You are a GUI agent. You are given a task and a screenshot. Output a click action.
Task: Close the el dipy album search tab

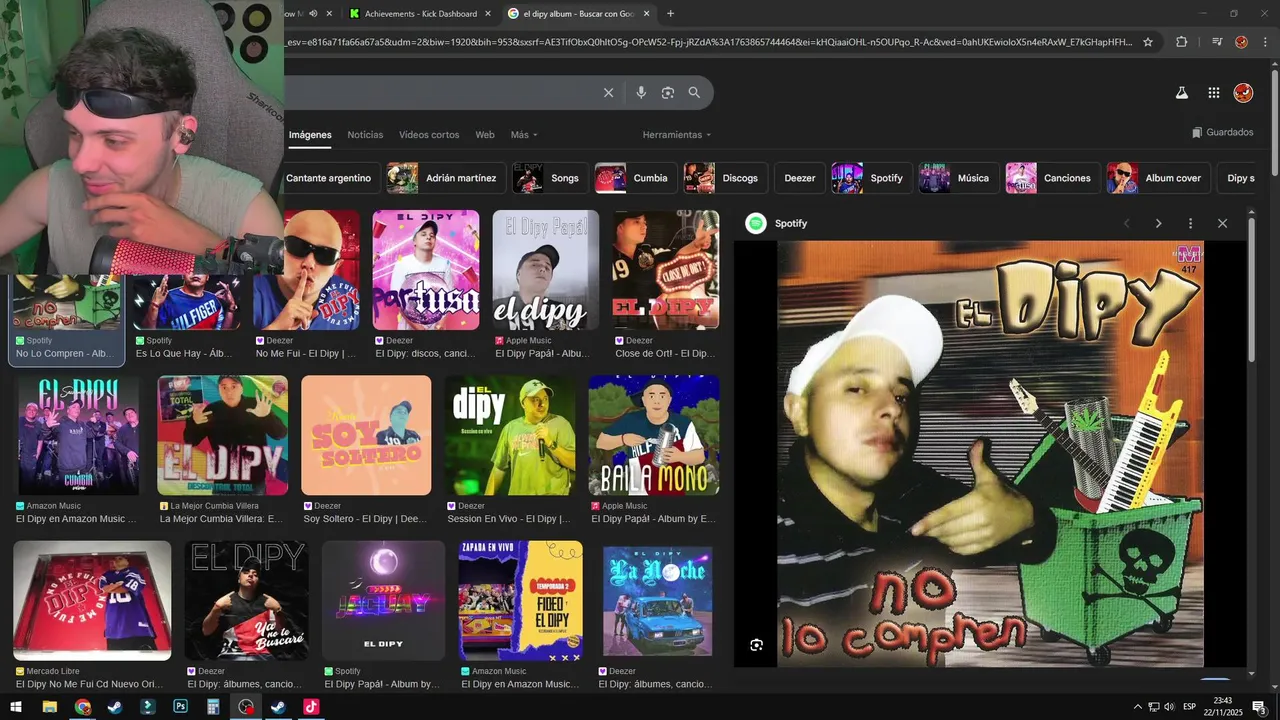pyautogui.click(x=646, y=14)
